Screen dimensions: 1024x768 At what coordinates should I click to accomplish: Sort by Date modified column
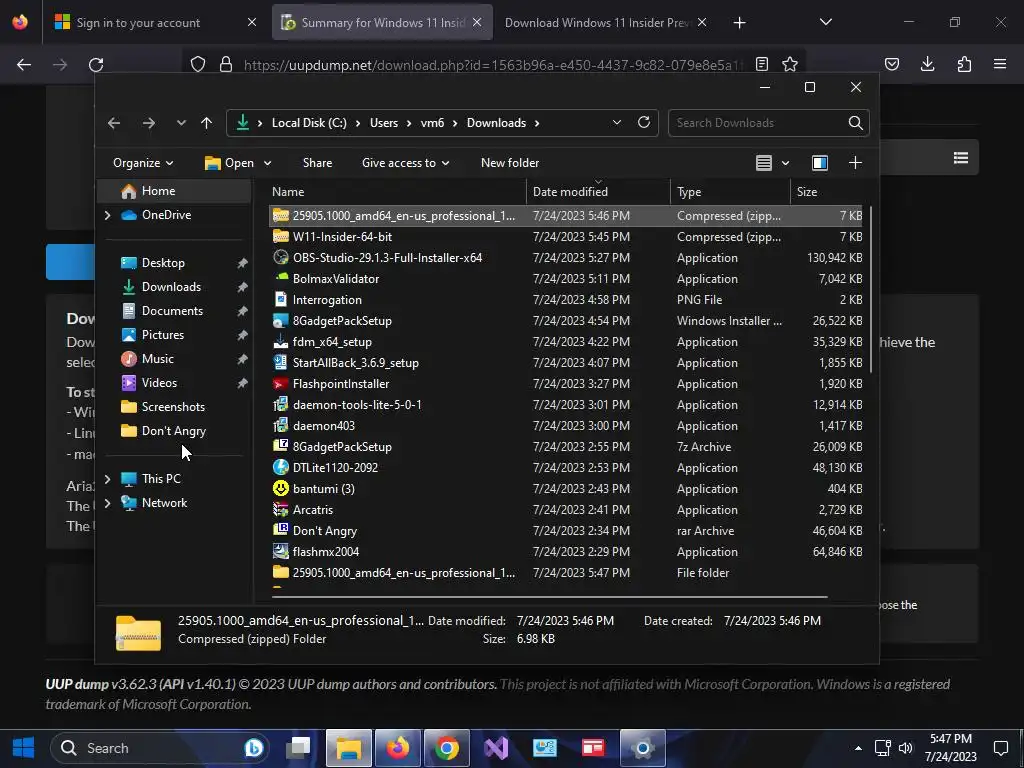[x=598, y=191]
